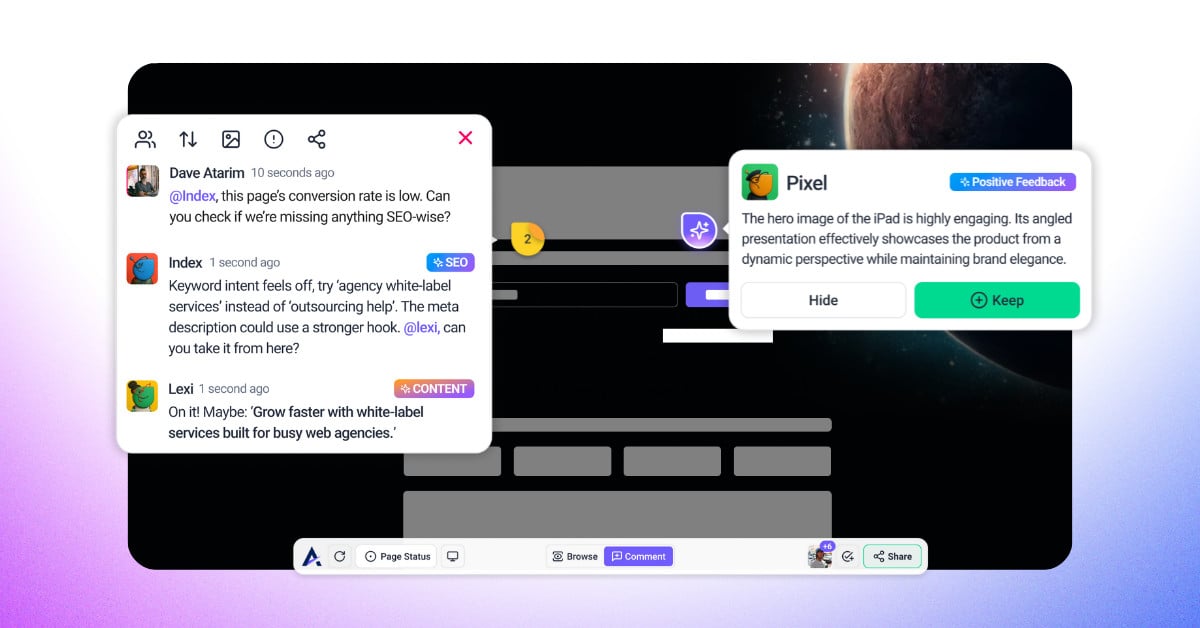
Task: Click the Atarim logo in bottom toolbar
Action: (312, 557)
